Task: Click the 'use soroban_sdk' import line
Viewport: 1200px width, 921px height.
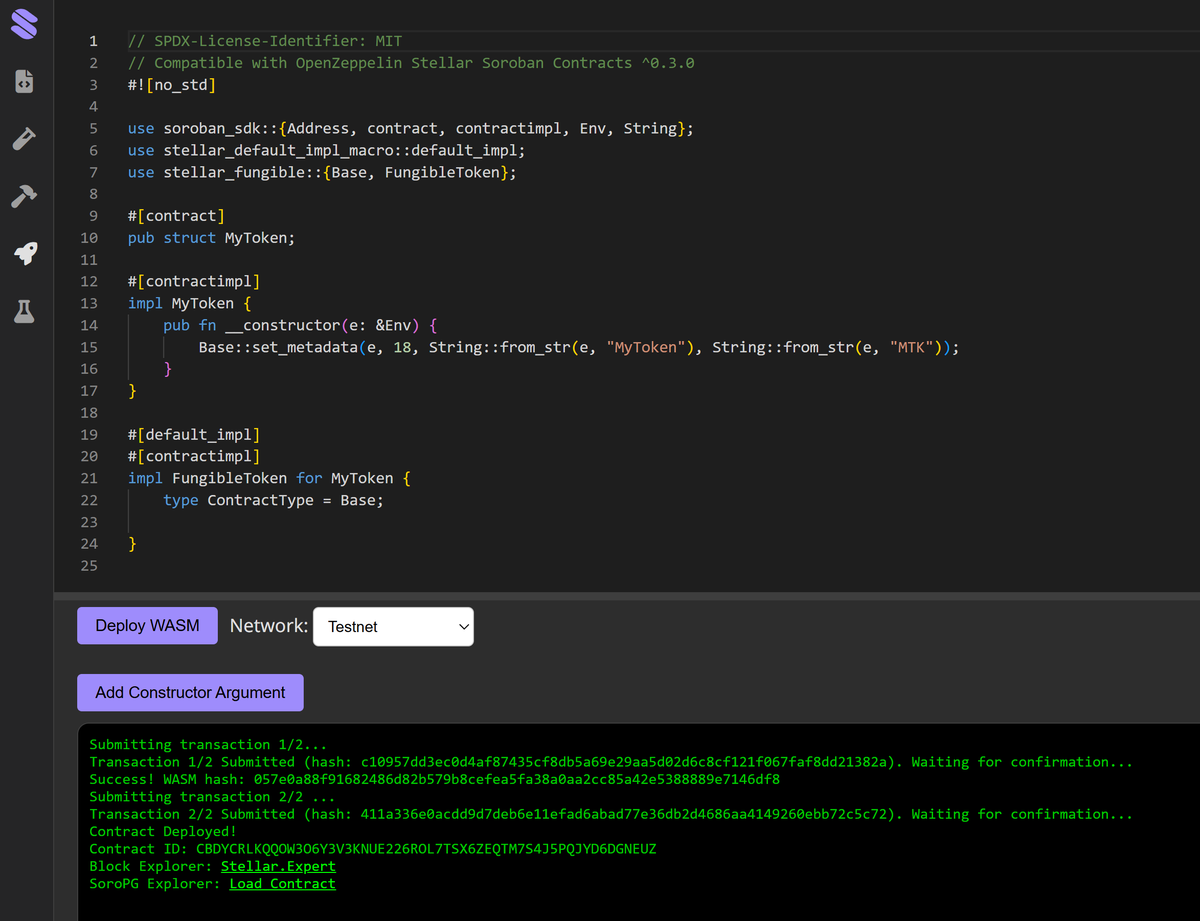Action: click(411, 129)
